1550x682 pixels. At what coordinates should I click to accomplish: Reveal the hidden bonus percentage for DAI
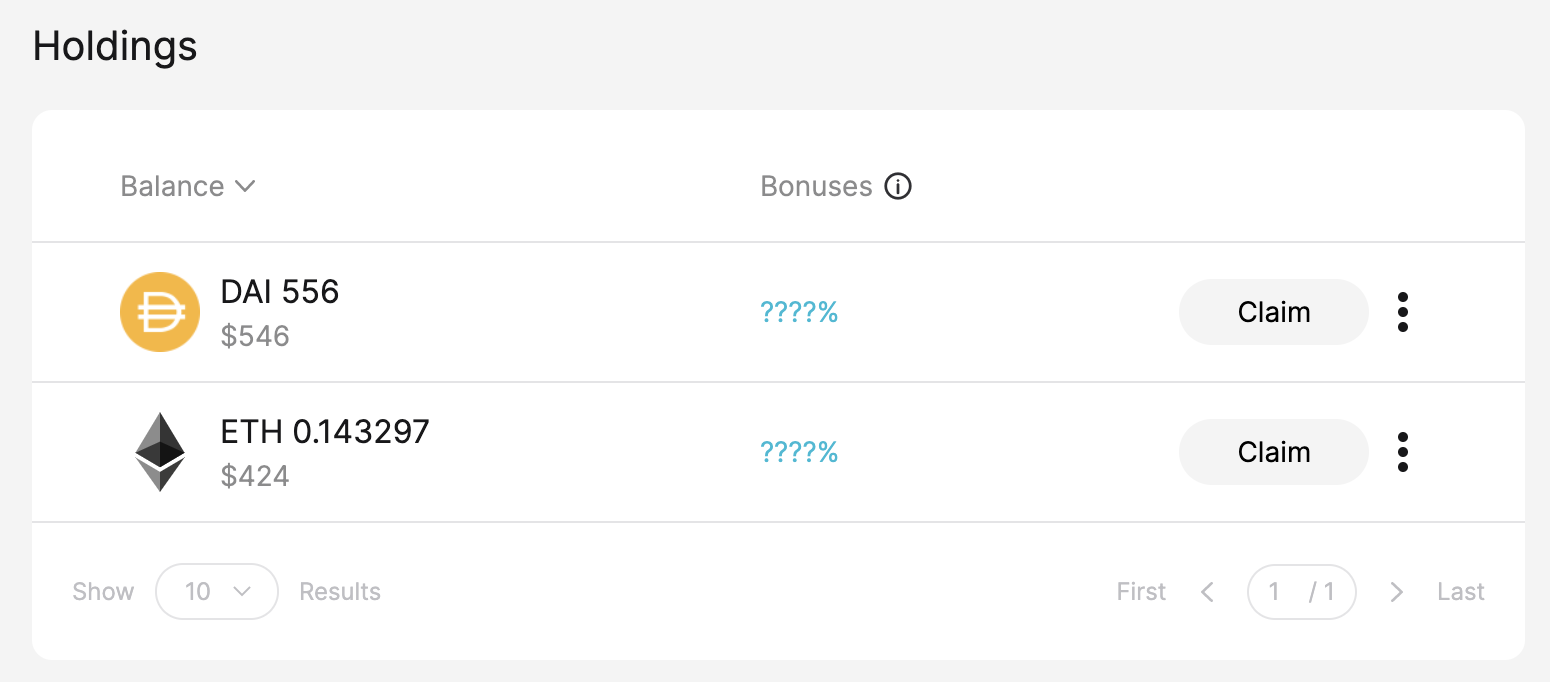[x=799, y=311]
